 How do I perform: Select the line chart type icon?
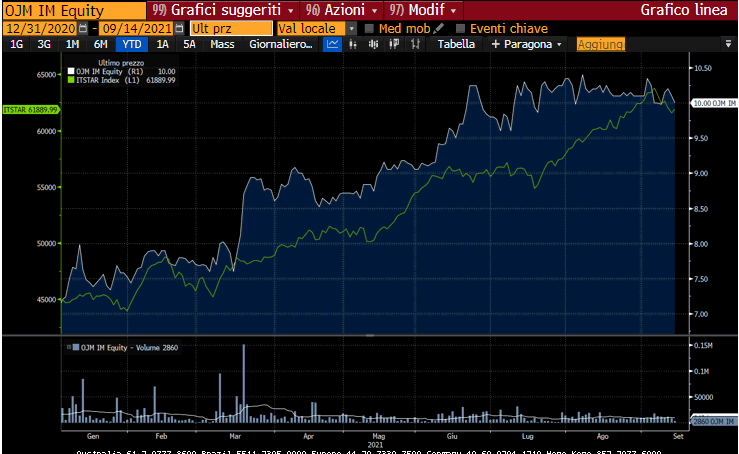pyautogui.click(x=332, y=44)
